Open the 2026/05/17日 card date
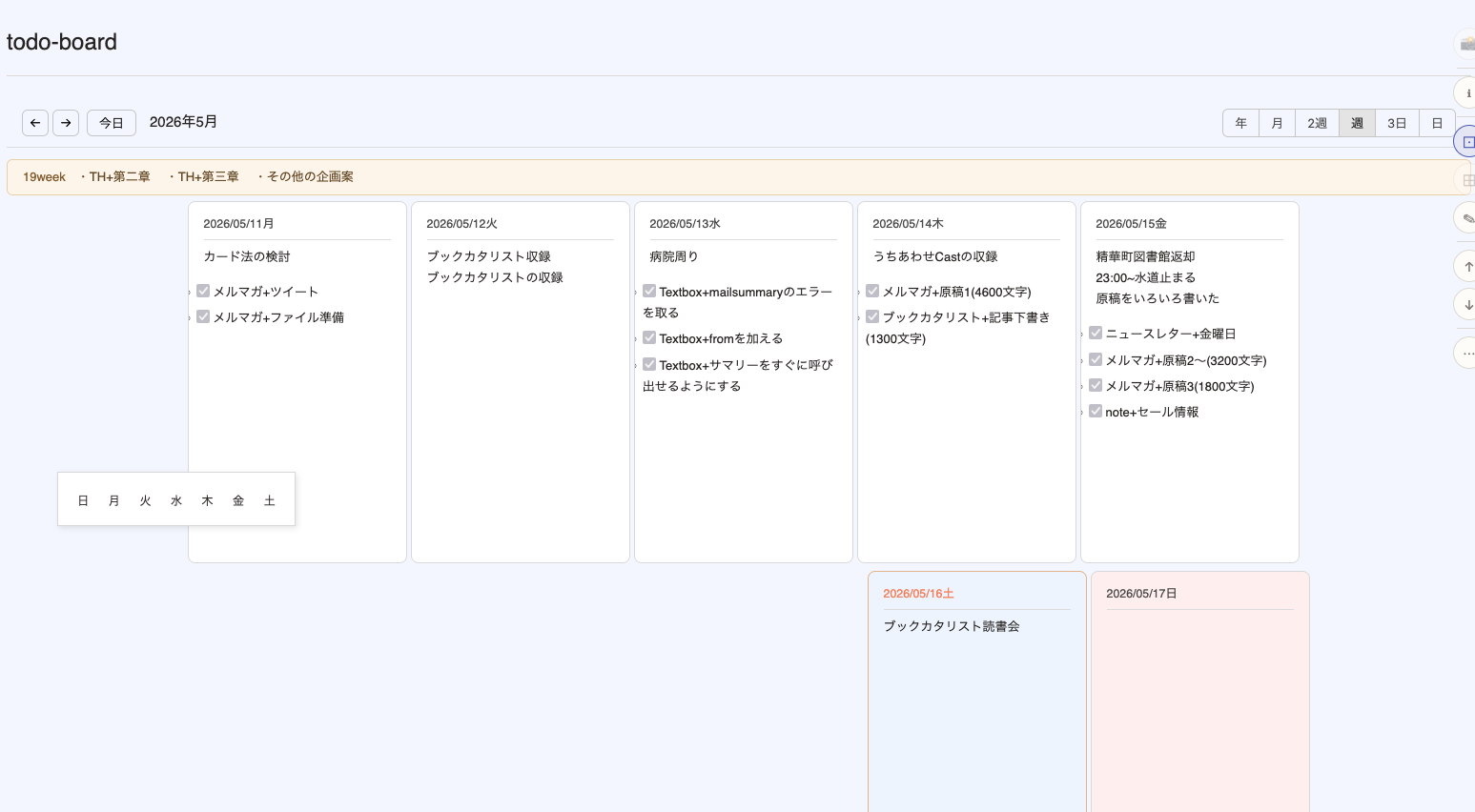The image size is (1475, 812). point(1141,594)
